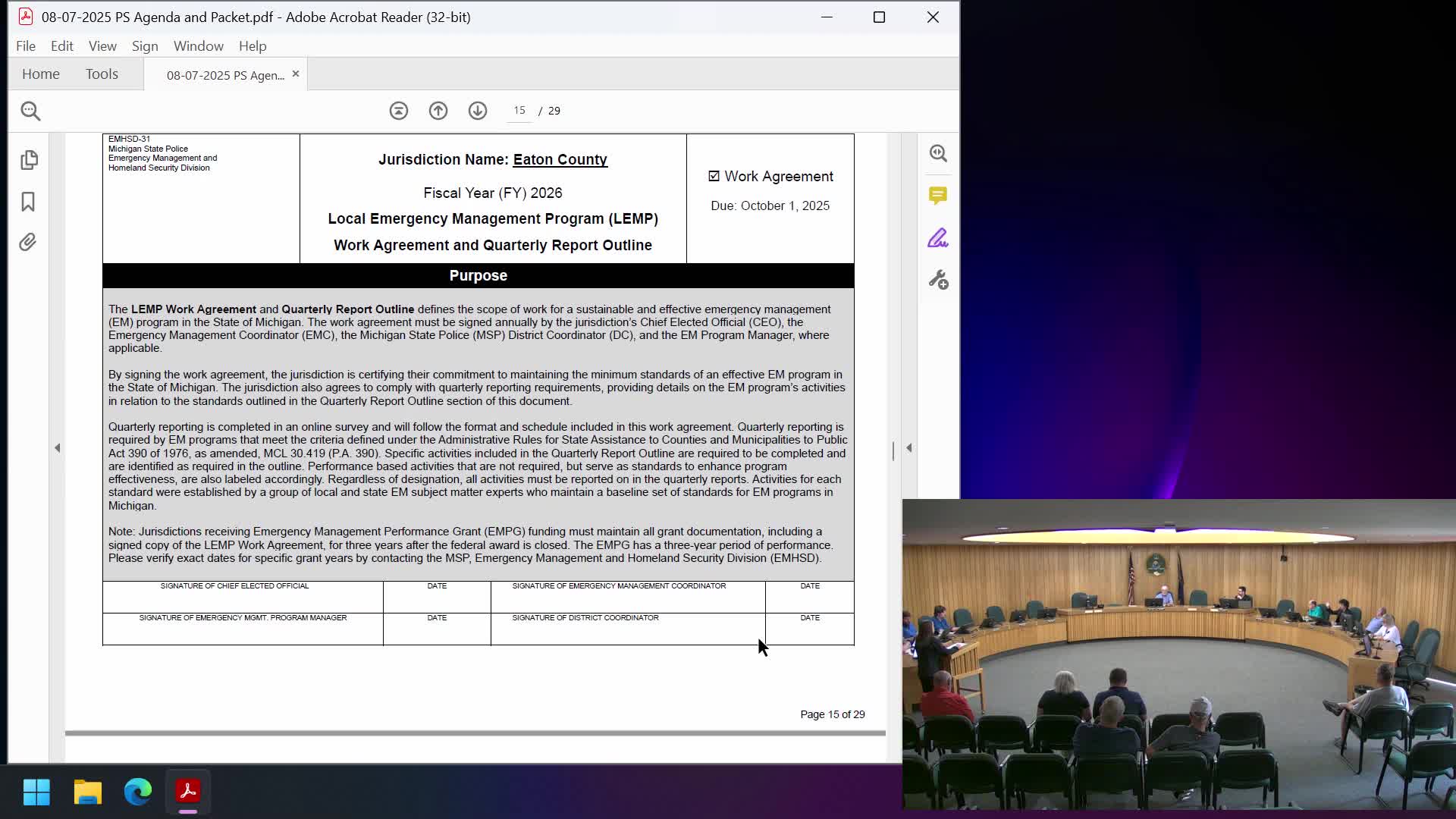The image size is (1456, 819).
Task: Click the Signature of Chief Elected Official field
Action: click(243, 597)
